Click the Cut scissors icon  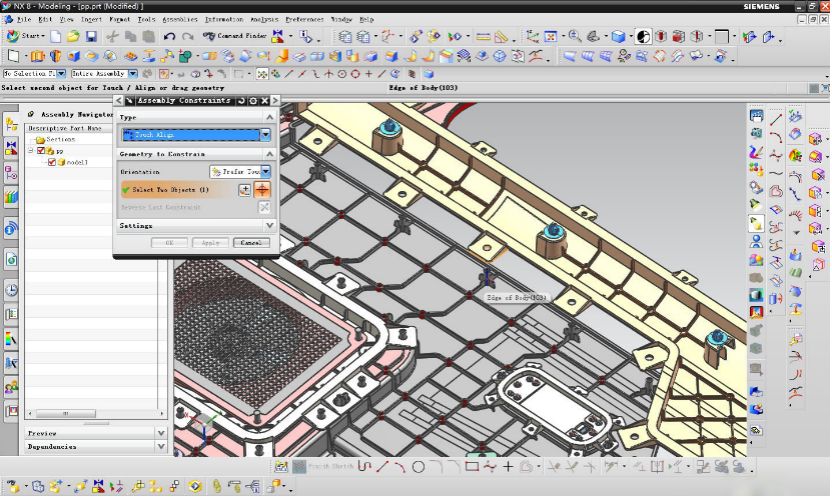click(112, 37)
